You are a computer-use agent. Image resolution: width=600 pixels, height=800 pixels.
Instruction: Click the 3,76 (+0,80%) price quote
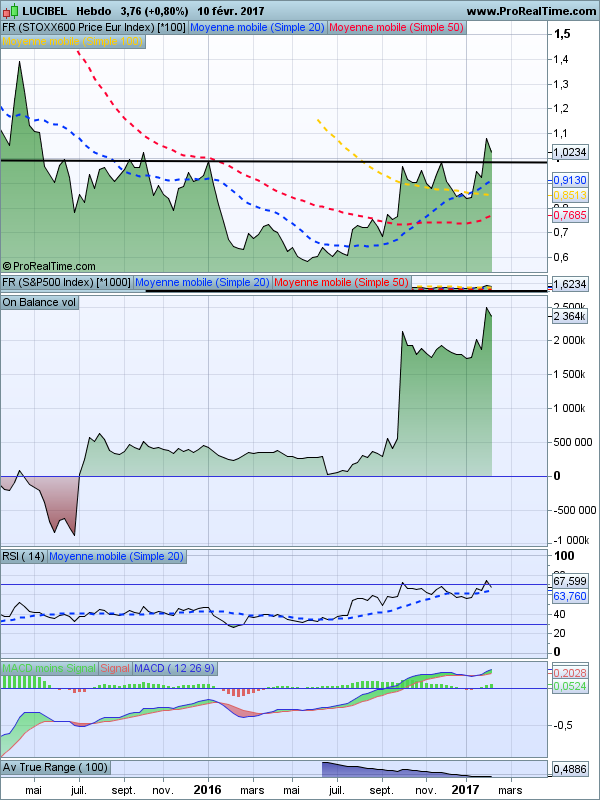(155, 11)
